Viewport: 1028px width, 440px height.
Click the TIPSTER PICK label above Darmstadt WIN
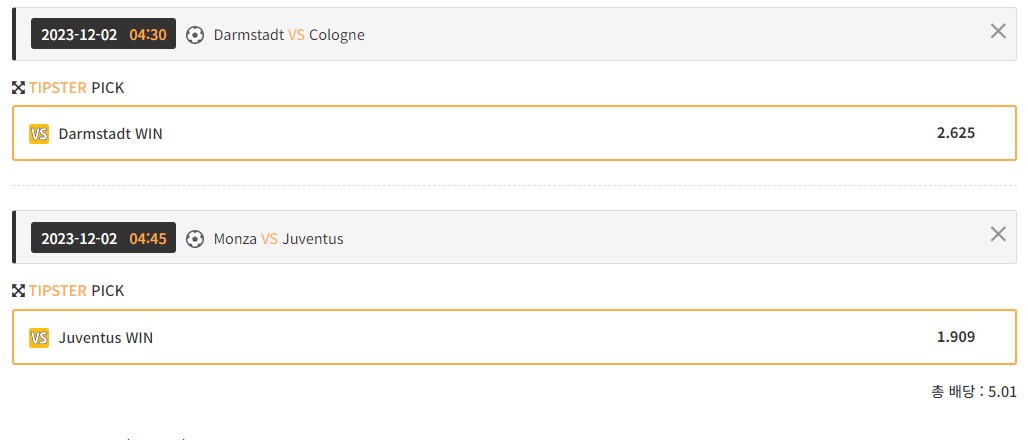tap(76, 88)
